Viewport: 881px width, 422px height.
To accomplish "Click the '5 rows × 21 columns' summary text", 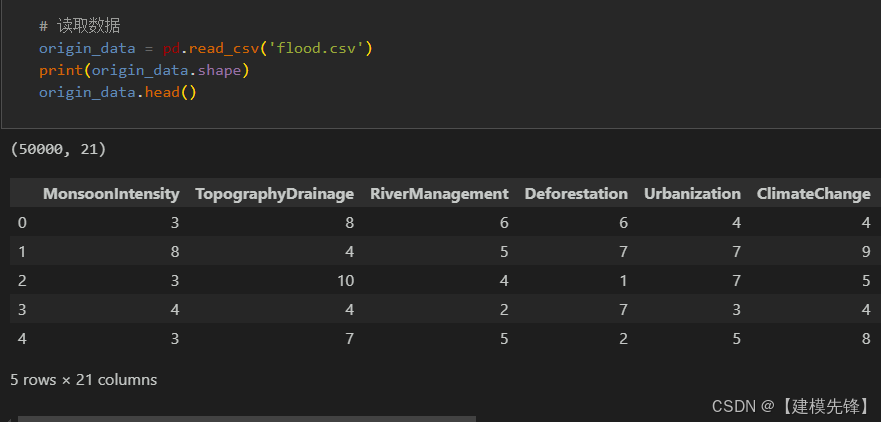I will [x=84, y=380].
